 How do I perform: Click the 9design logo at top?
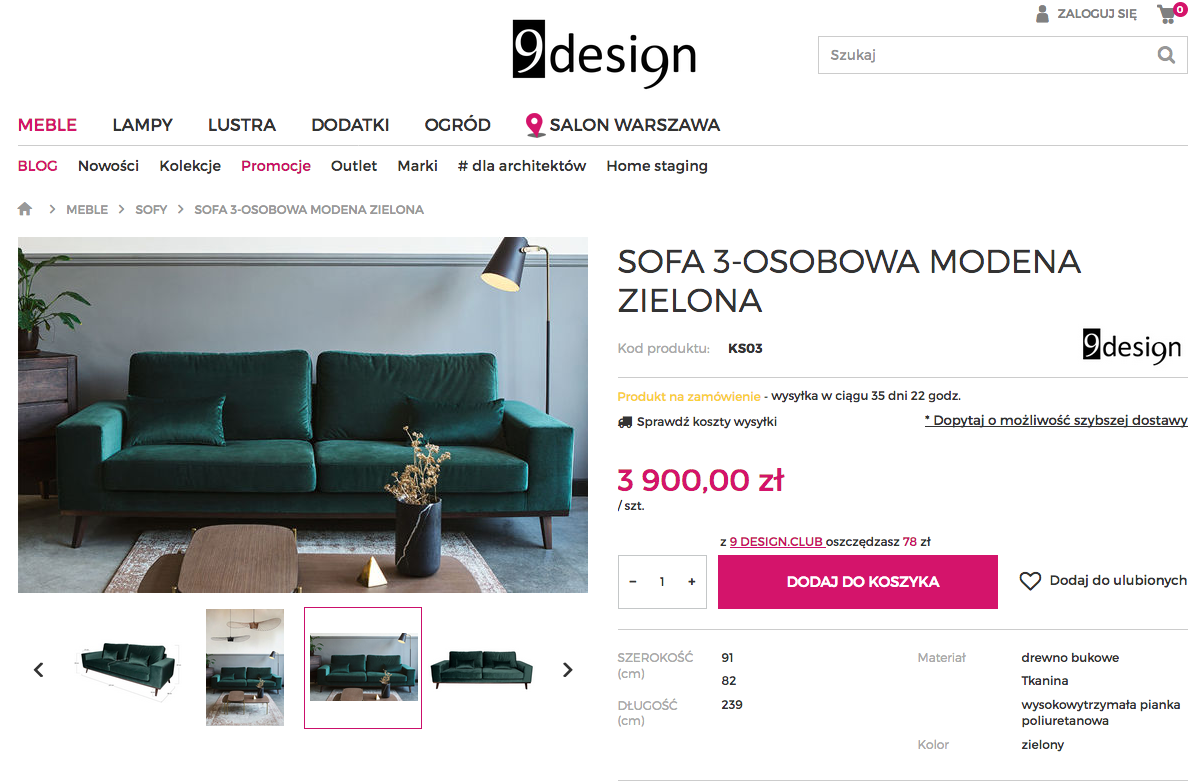click(604, 54)
